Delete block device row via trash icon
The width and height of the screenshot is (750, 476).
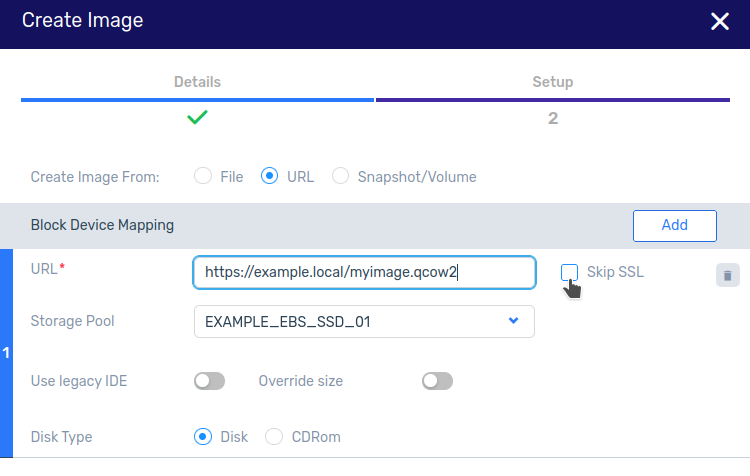point(728,275)
